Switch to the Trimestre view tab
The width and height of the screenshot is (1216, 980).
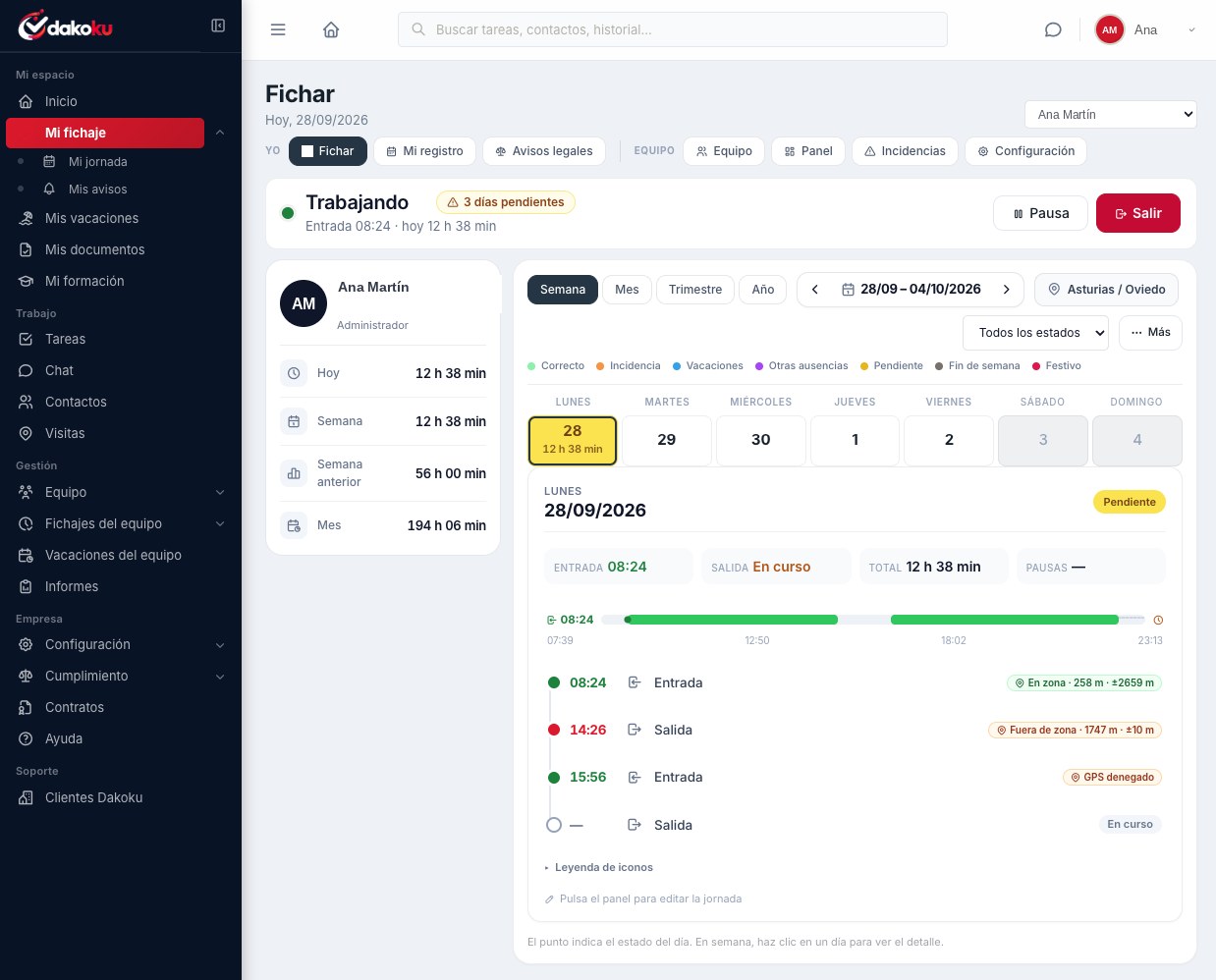[695, 290]
